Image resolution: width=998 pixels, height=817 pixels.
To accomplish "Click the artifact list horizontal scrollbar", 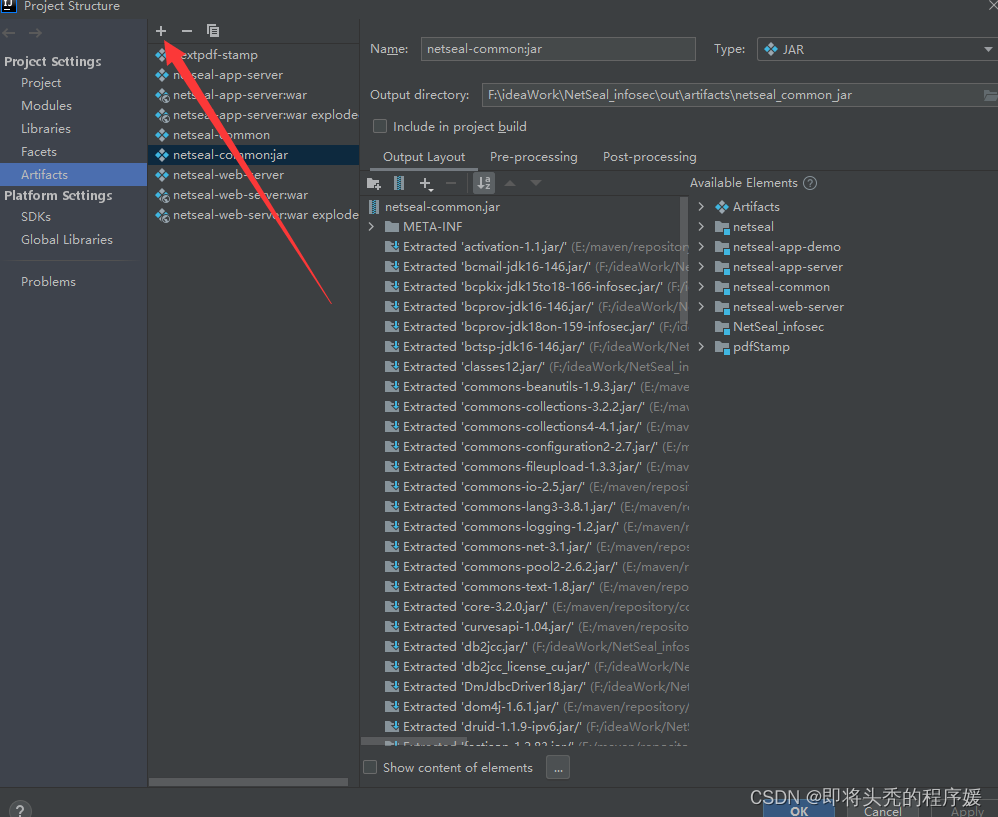I will 248,782.
